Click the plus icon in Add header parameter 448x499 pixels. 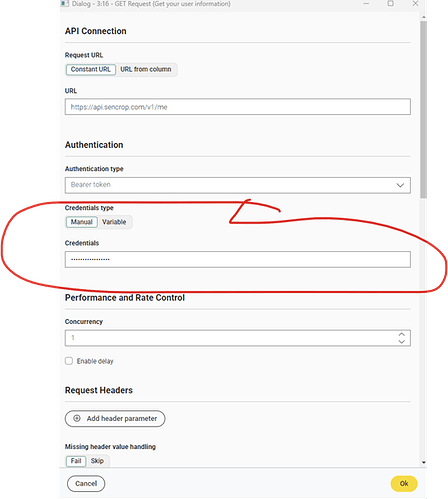[x=77, y=418]
